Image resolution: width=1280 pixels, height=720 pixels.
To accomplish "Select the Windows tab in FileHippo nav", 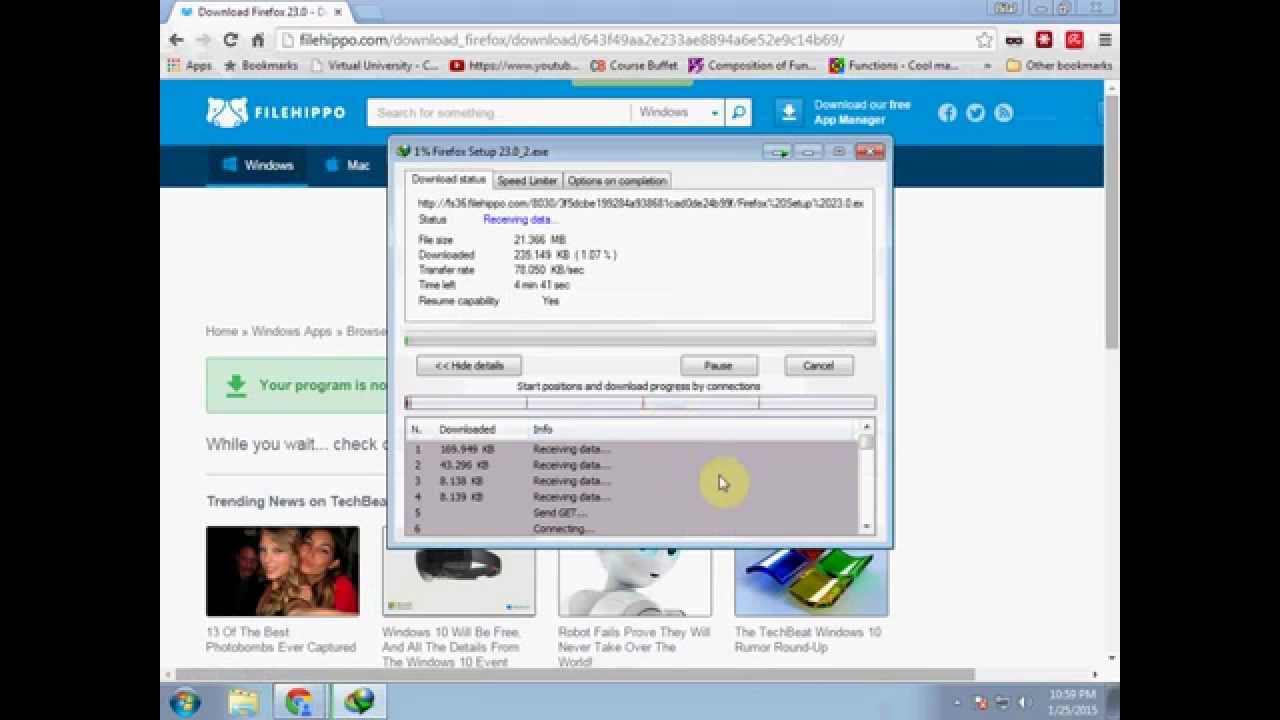I will (258, 165).
